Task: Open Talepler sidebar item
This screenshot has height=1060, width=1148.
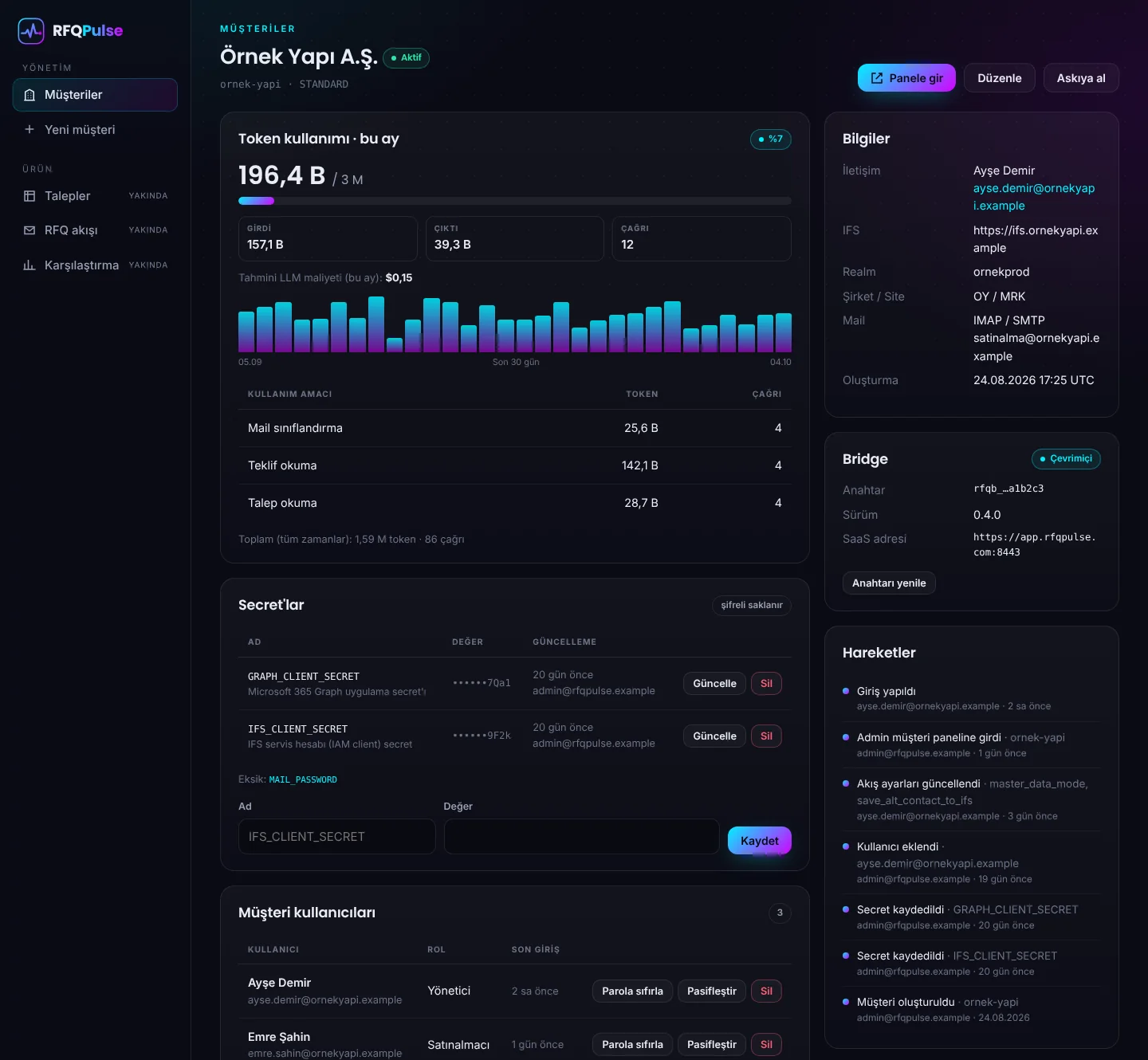Action: point(95,196)
